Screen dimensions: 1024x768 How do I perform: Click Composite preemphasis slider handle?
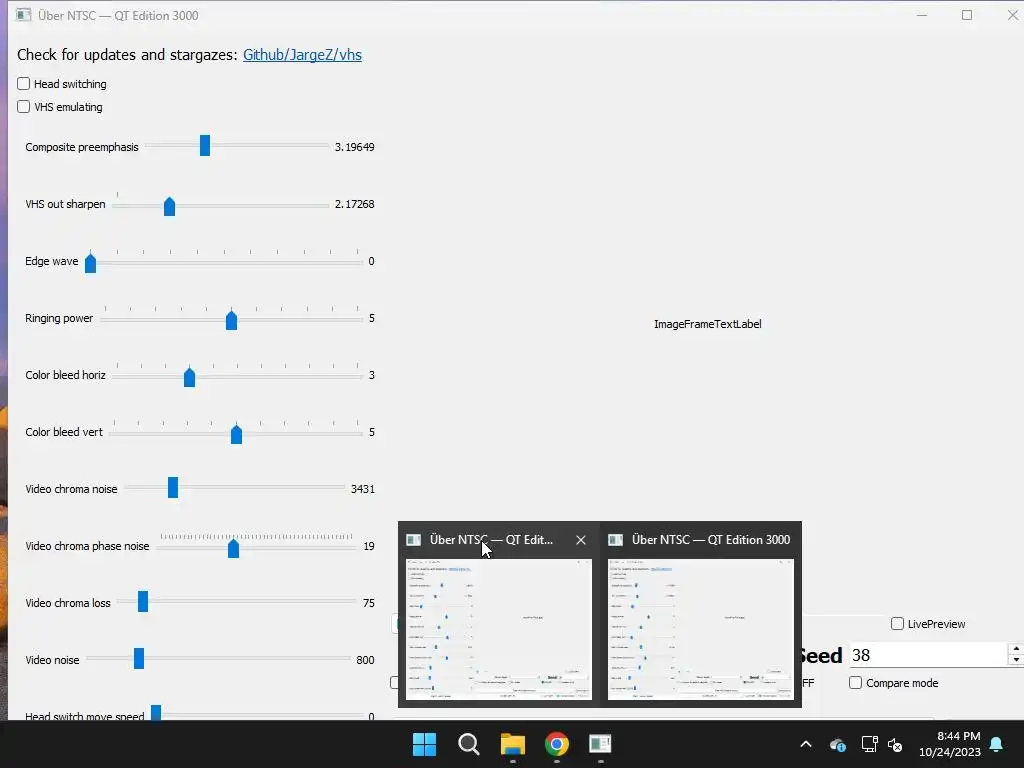tap(205, 146)
